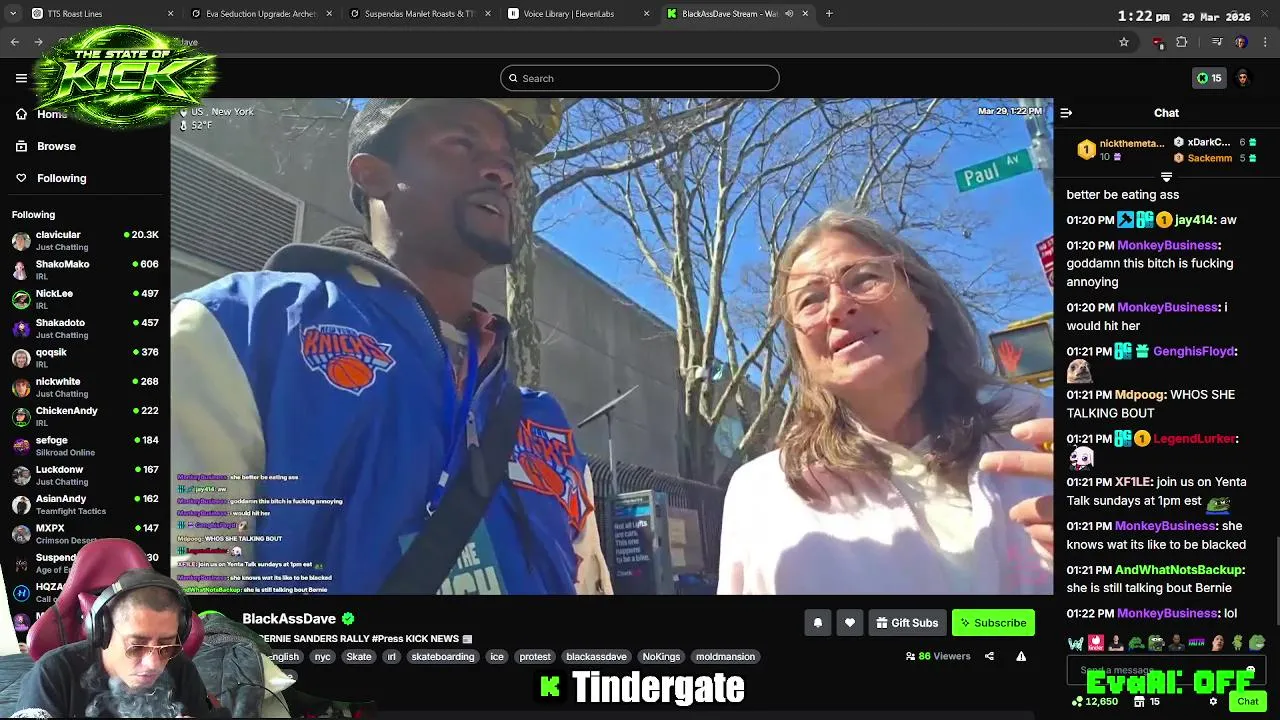
Task: Report the stream with the warning icon
Action: click(x=1021, y=657)
